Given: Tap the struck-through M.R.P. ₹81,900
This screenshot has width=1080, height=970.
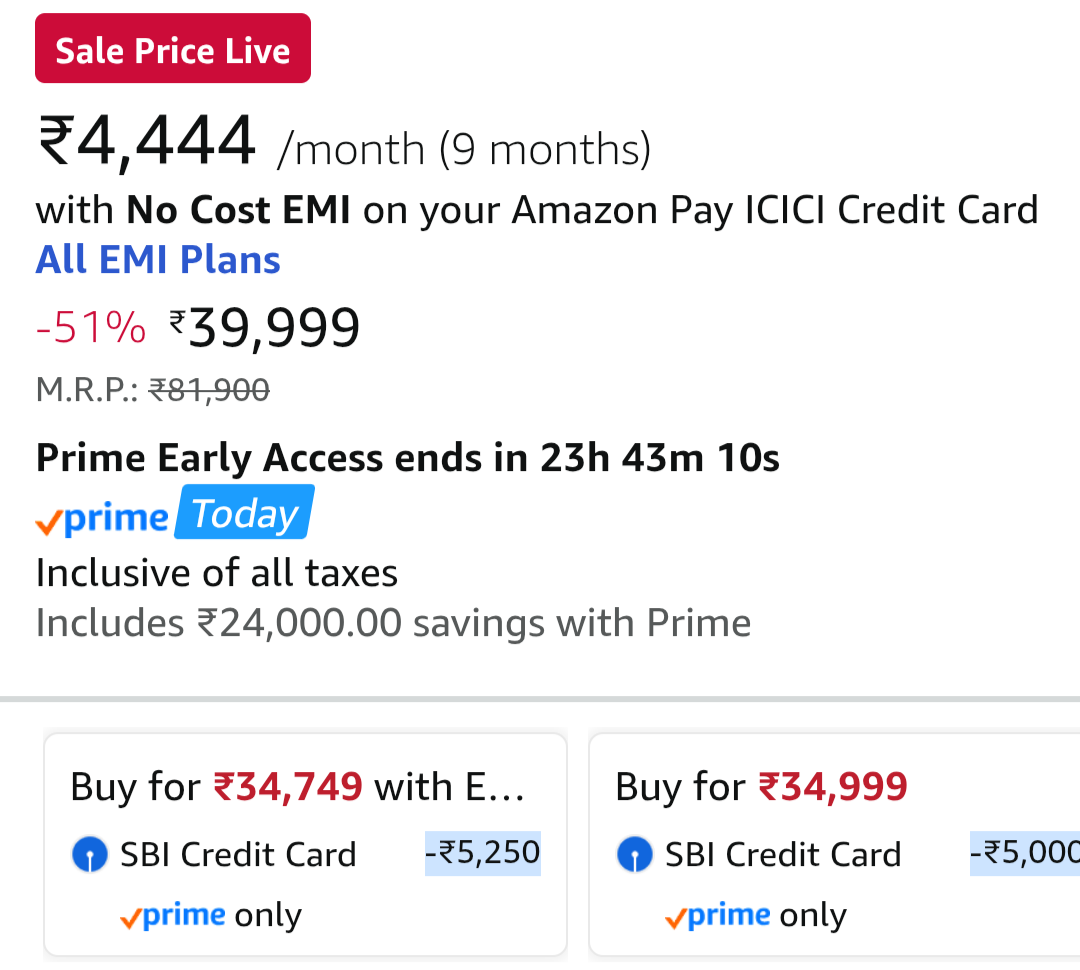Looking at the screenshot, I should [209, 390].
